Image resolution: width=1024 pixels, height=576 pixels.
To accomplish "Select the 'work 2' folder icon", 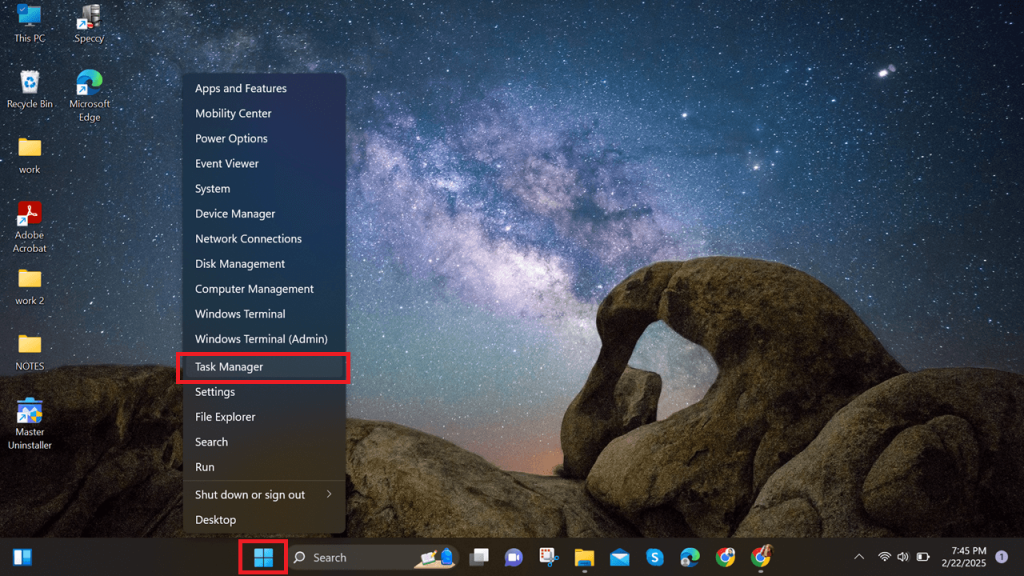I will point(29,287).
